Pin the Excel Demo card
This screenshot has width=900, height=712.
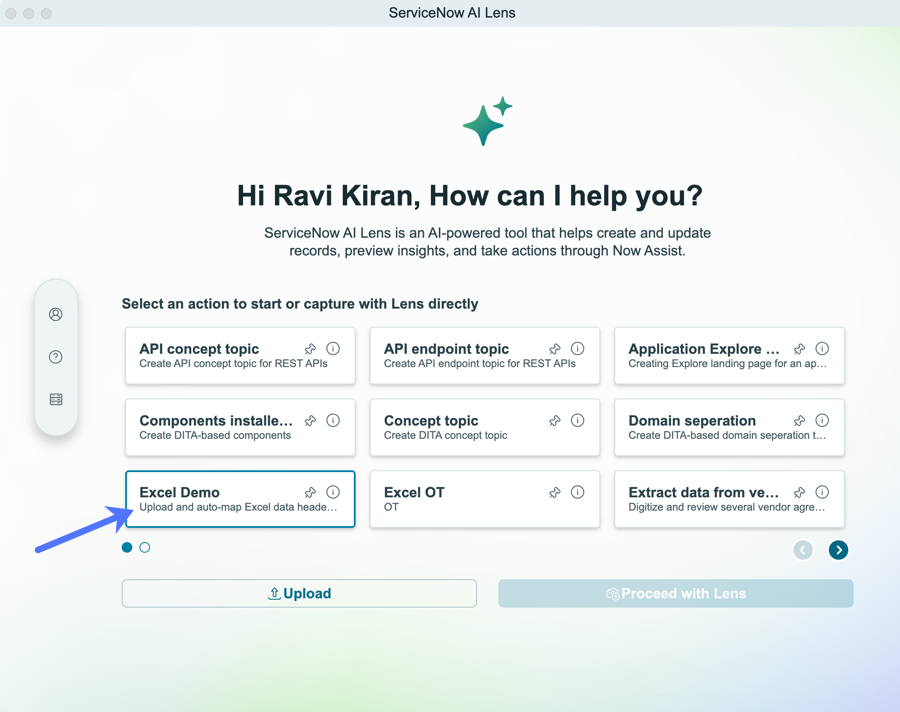click(311, 492)
